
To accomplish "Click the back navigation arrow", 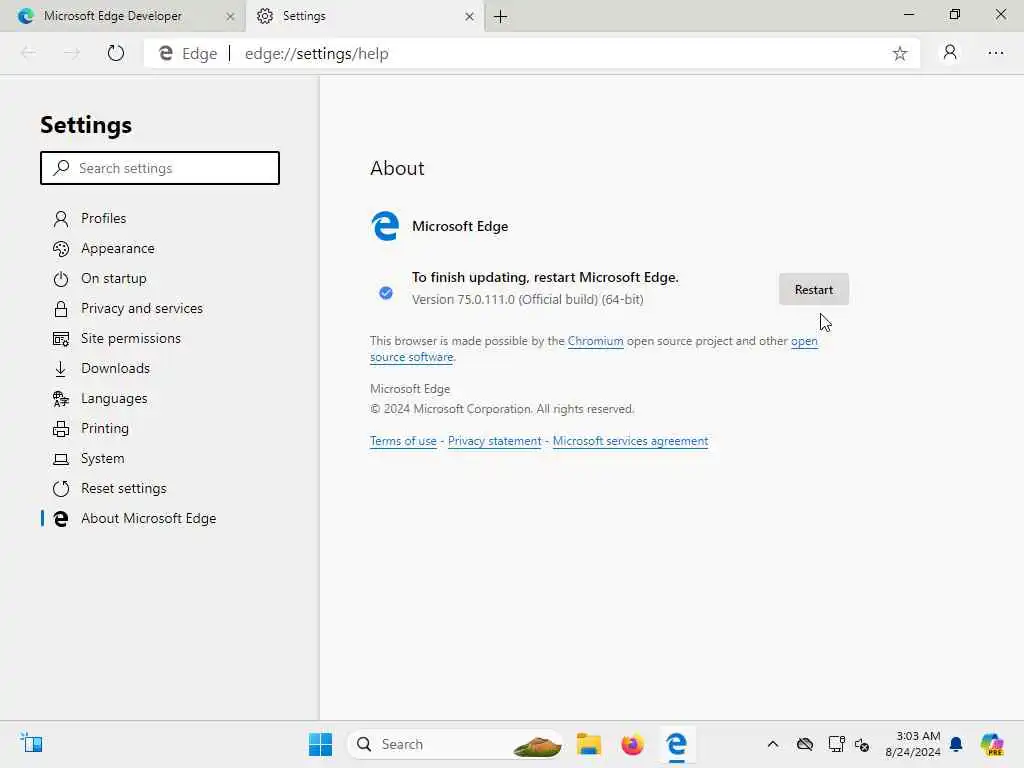I will click(x=29, y=53).
